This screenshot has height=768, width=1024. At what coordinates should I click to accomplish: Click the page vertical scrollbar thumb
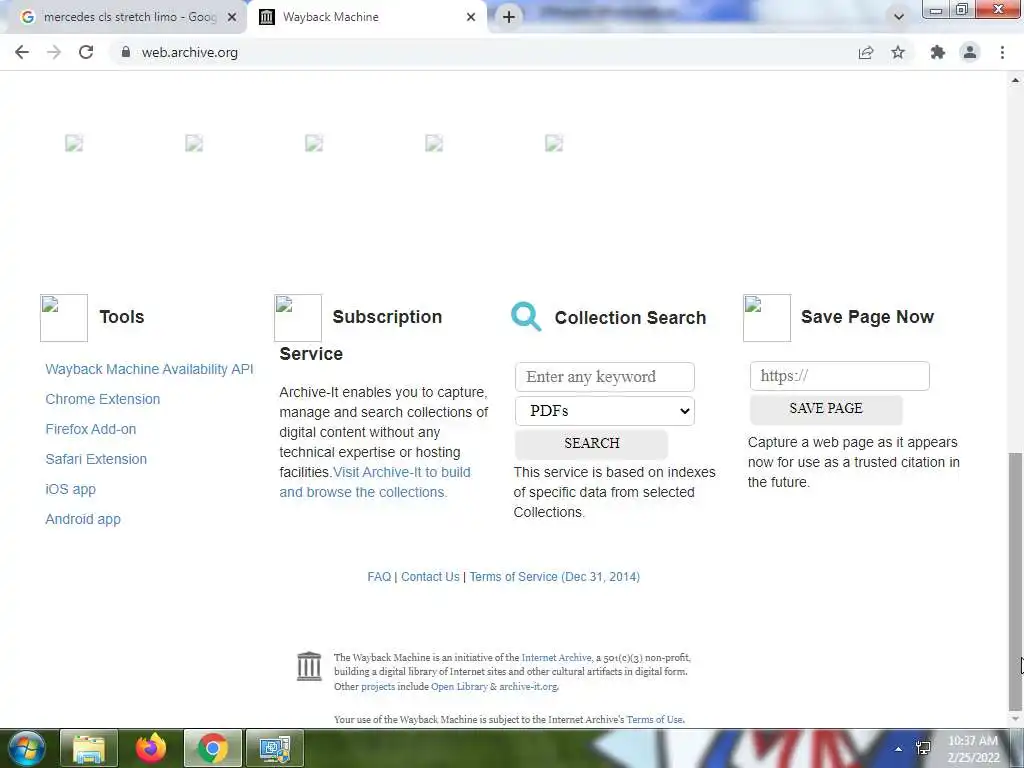pyautogui.click(x=1015, y=581)
